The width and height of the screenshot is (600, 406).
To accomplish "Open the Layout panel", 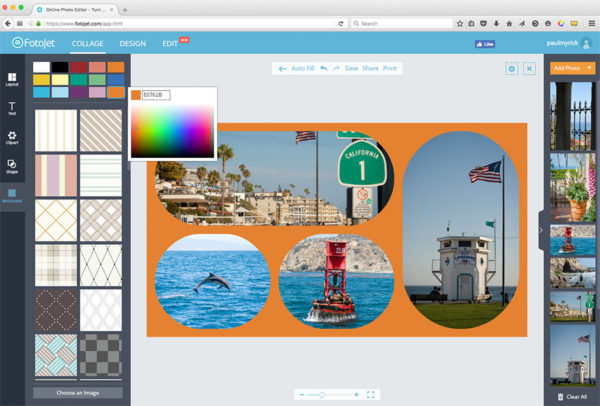I will [x=12, y=79].
